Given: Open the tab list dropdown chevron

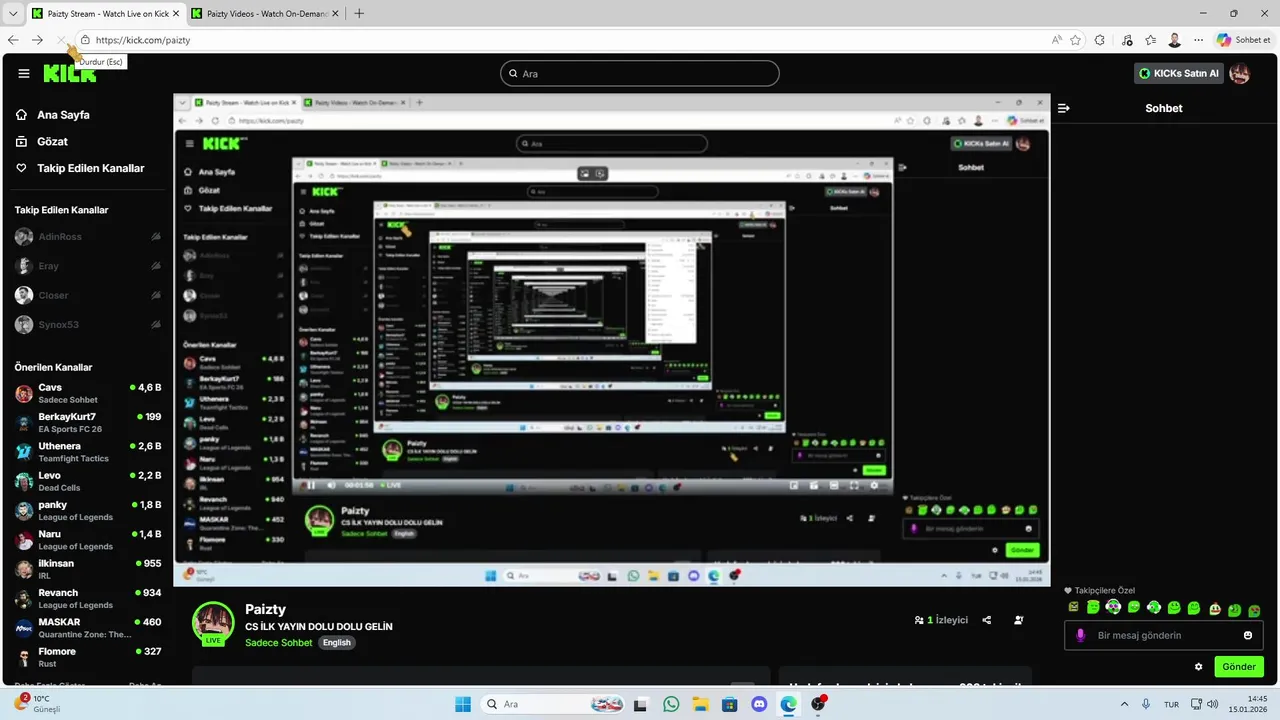Looking at the screenshot, I should tap(12, 13).
